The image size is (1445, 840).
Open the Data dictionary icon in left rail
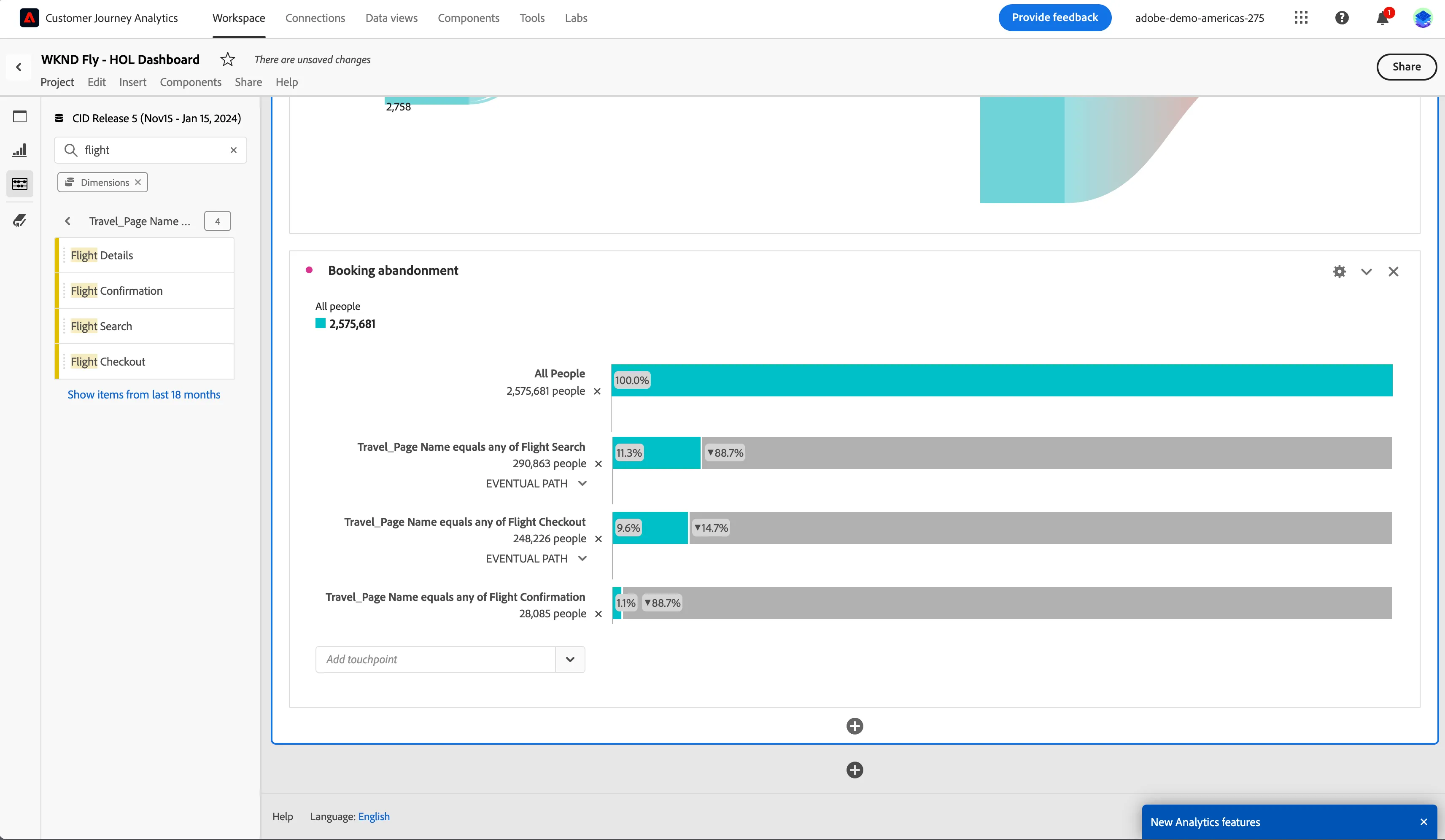click(x=20, y=220)
